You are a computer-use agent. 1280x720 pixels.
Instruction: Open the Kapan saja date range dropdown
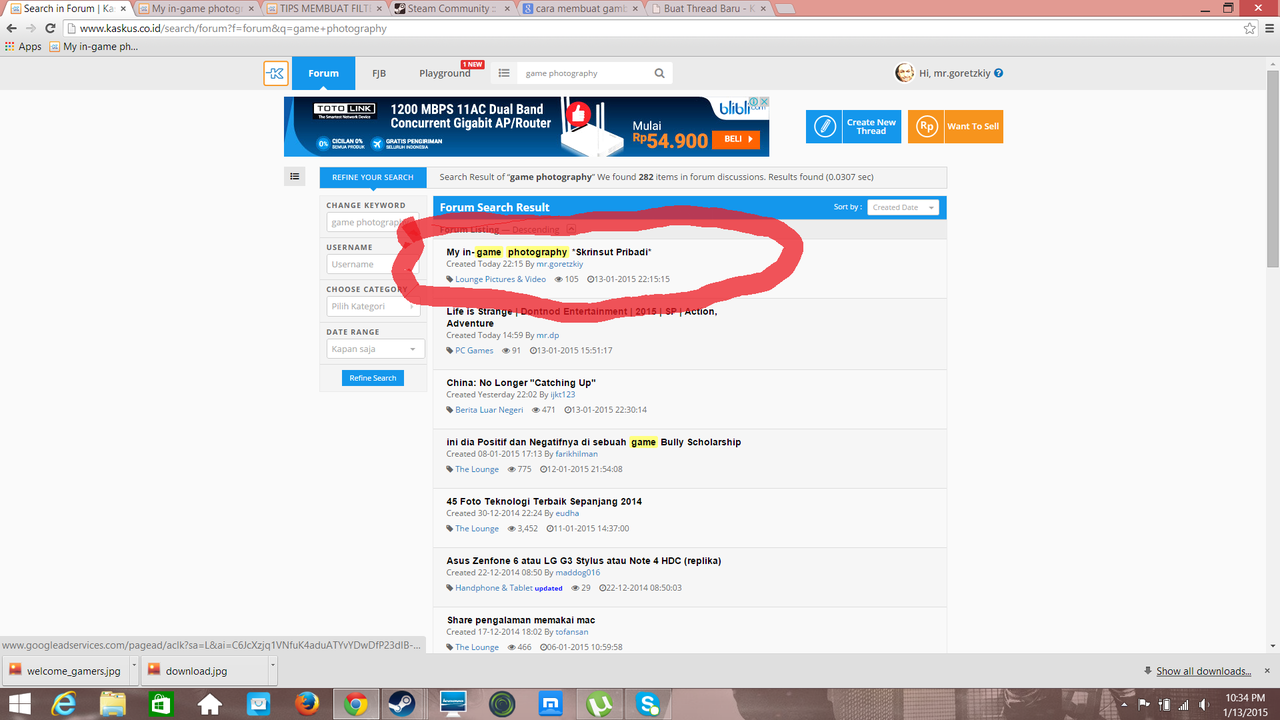click(376, 349)
